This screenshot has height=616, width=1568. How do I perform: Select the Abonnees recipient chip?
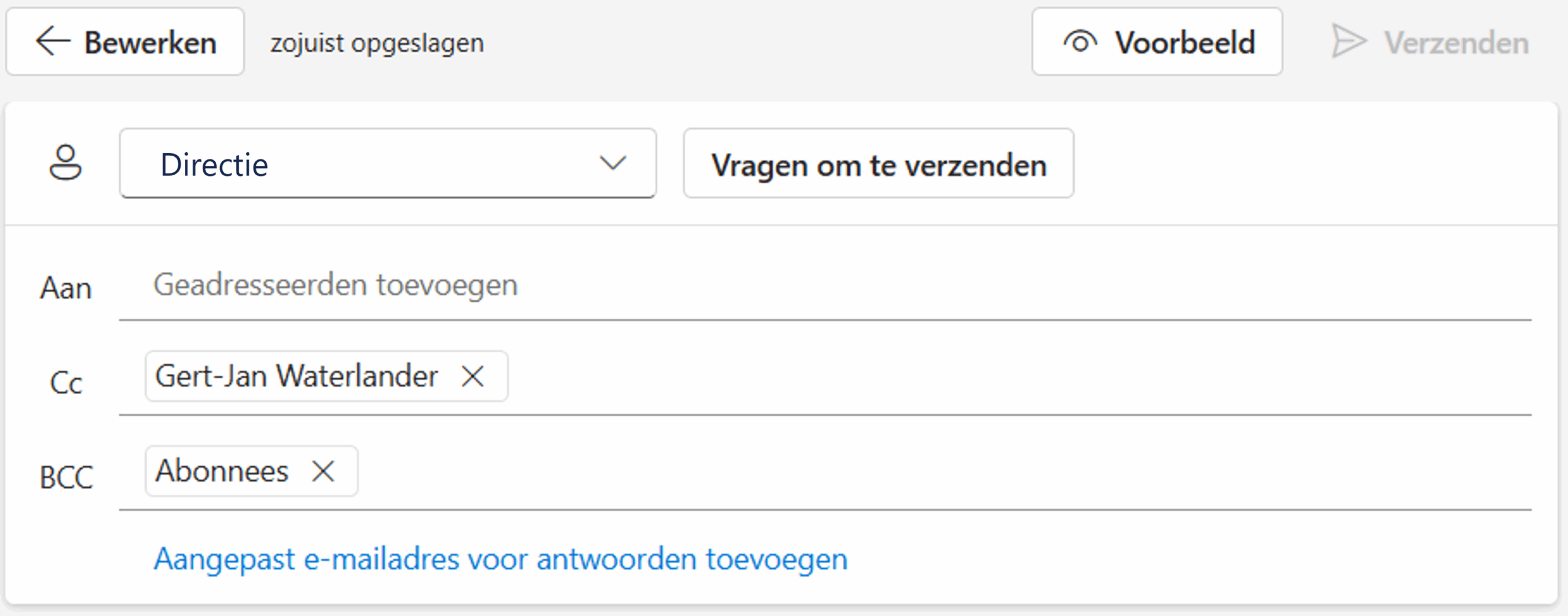[x=222, y=471]
